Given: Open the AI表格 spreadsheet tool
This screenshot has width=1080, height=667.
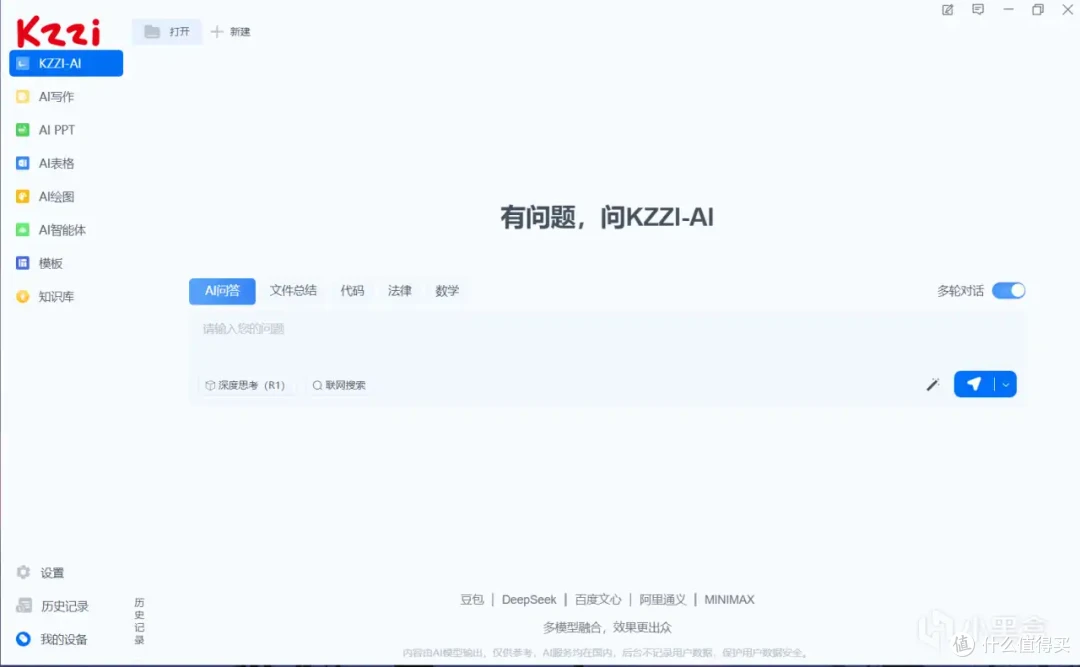Looking at the screenshot, I should click(56, 163).
